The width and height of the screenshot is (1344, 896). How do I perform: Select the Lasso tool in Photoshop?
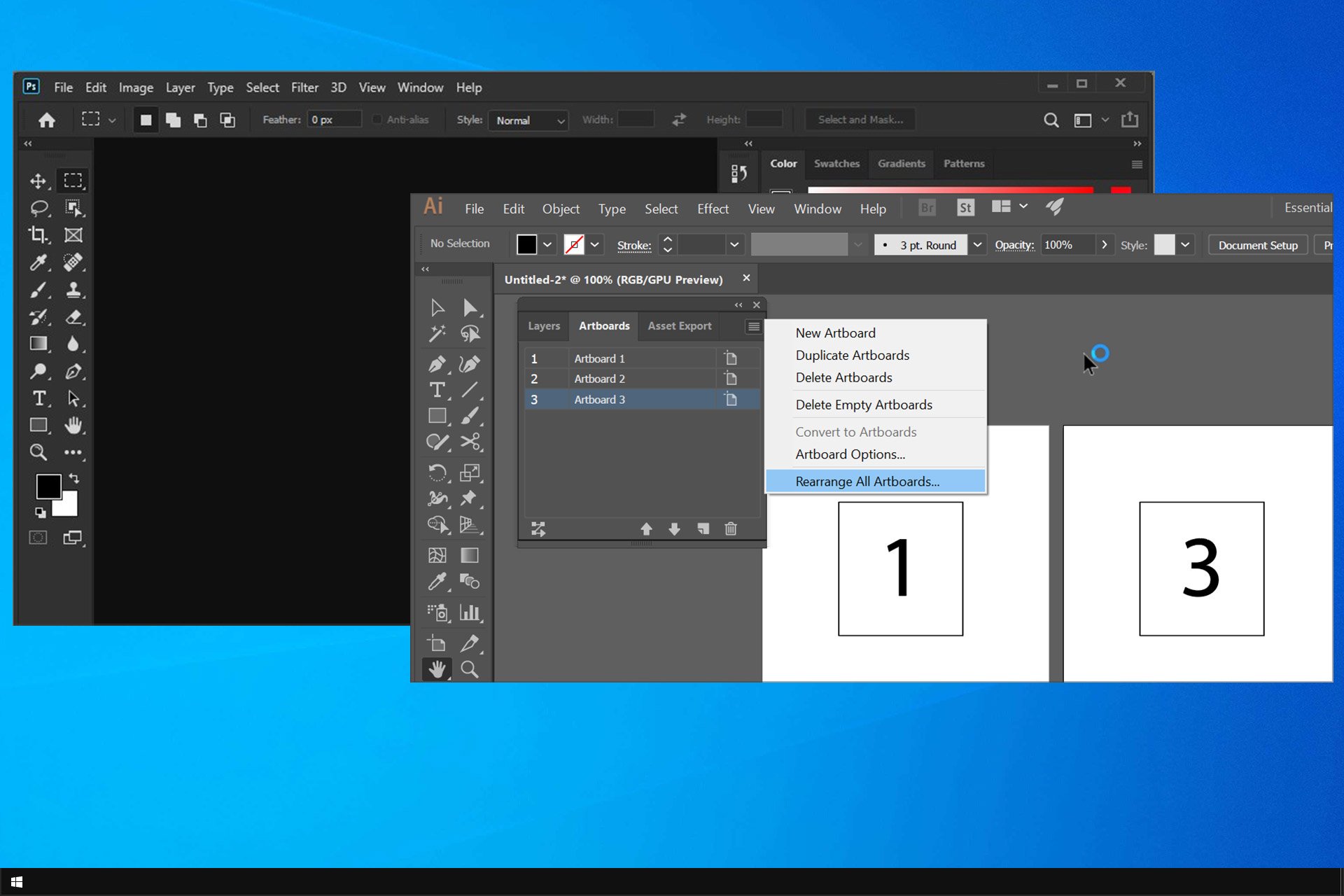click(x=38, y=208)
